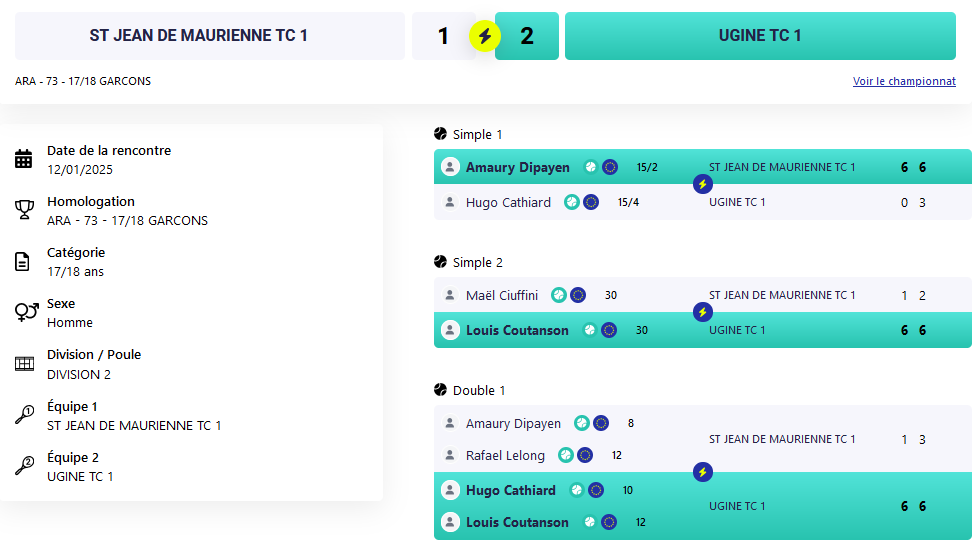Screen dimensions: 972x542
Task: Click the racket icon beside Équipe 1
Action: (x=24, y=415)
